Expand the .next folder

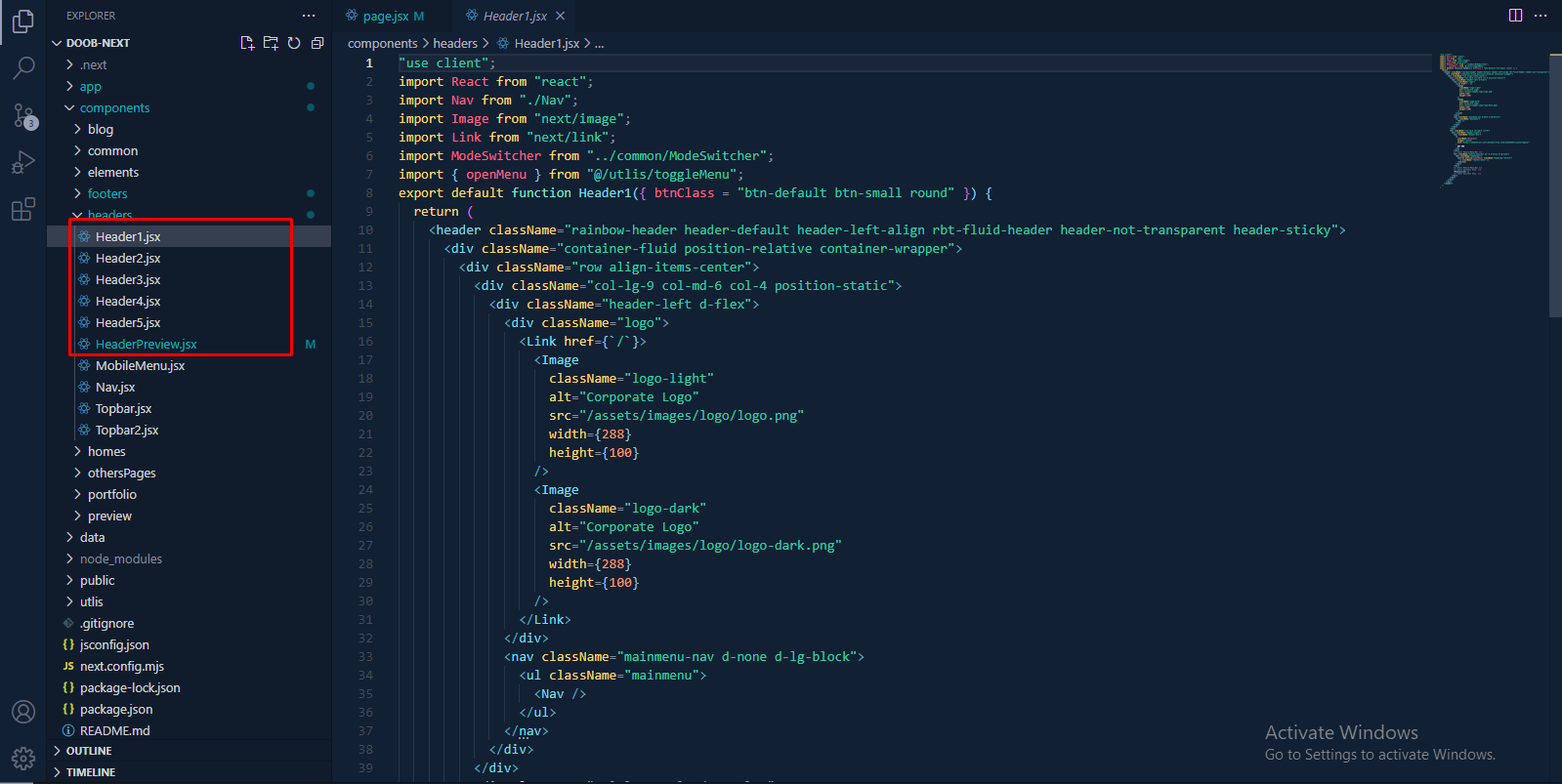[189, 64]
